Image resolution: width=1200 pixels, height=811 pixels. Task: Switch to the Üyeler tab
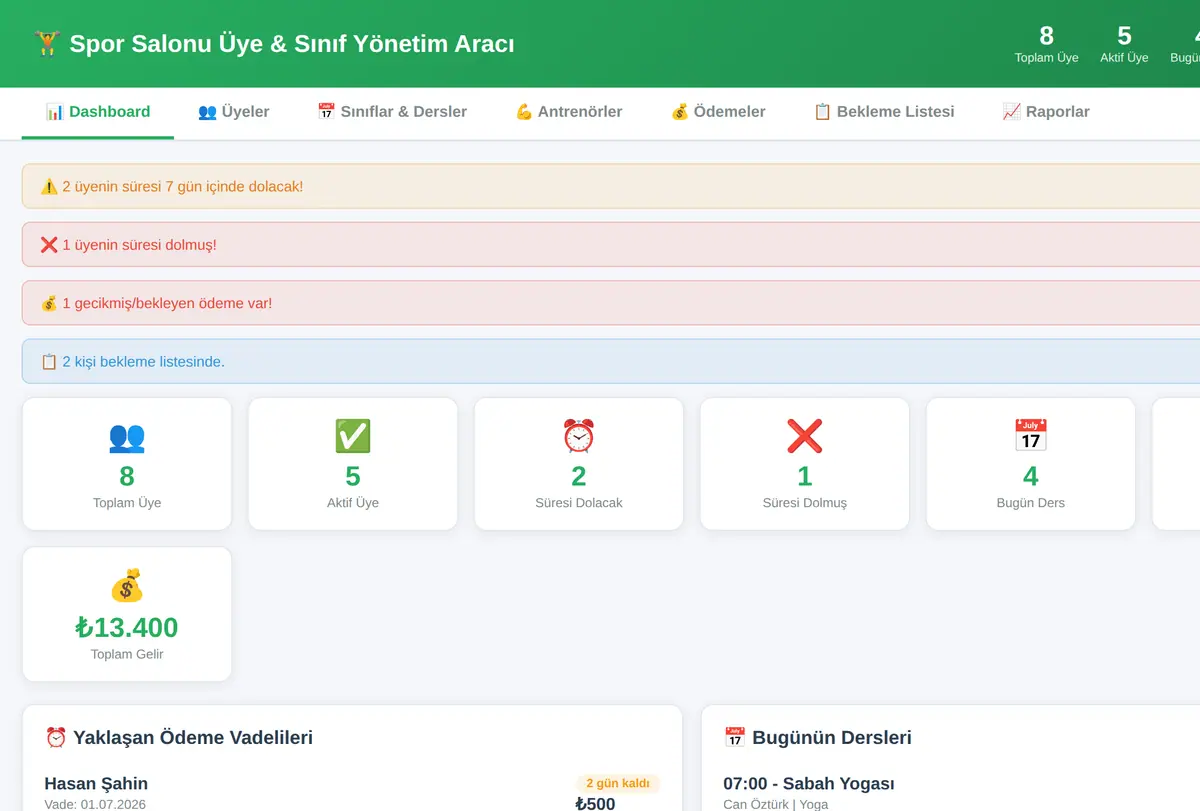click(234, 112)
